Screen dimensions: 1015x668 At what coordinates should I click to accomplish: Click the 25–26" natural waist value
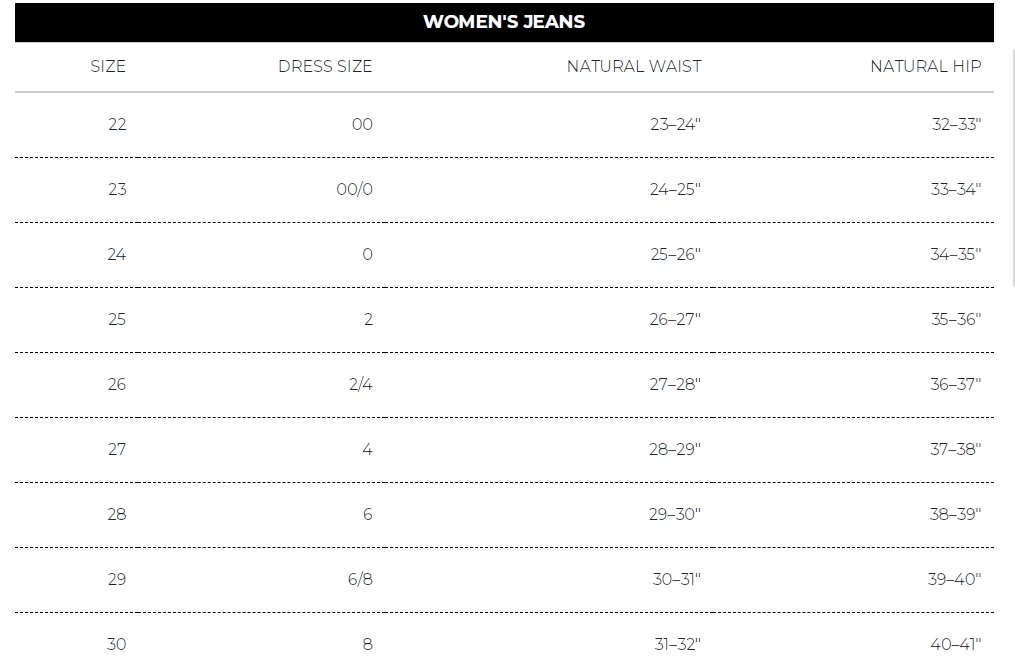(x=675, y=255)
